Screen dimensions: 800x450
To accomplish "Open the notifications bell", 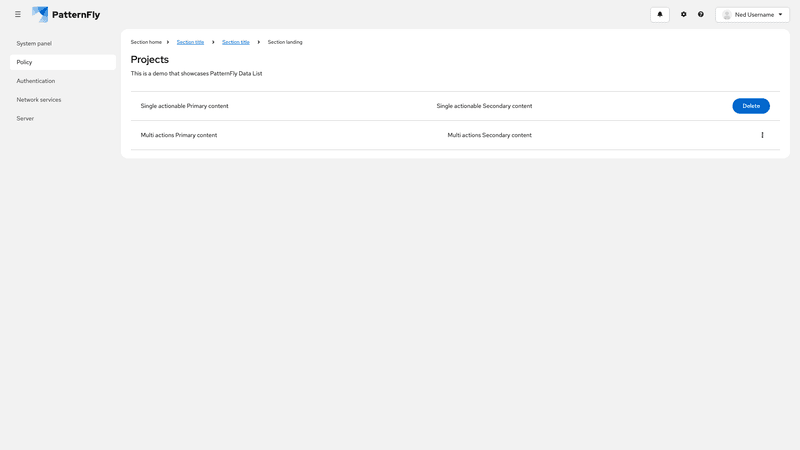I will [x=660, y=15].
